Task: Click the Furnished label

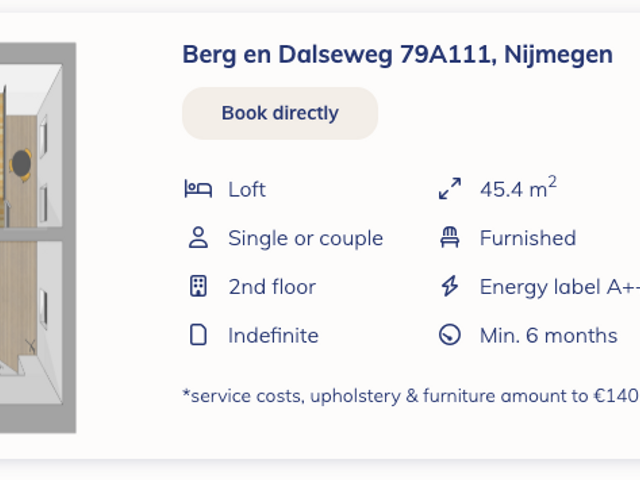Action: (x=528, y=238)
